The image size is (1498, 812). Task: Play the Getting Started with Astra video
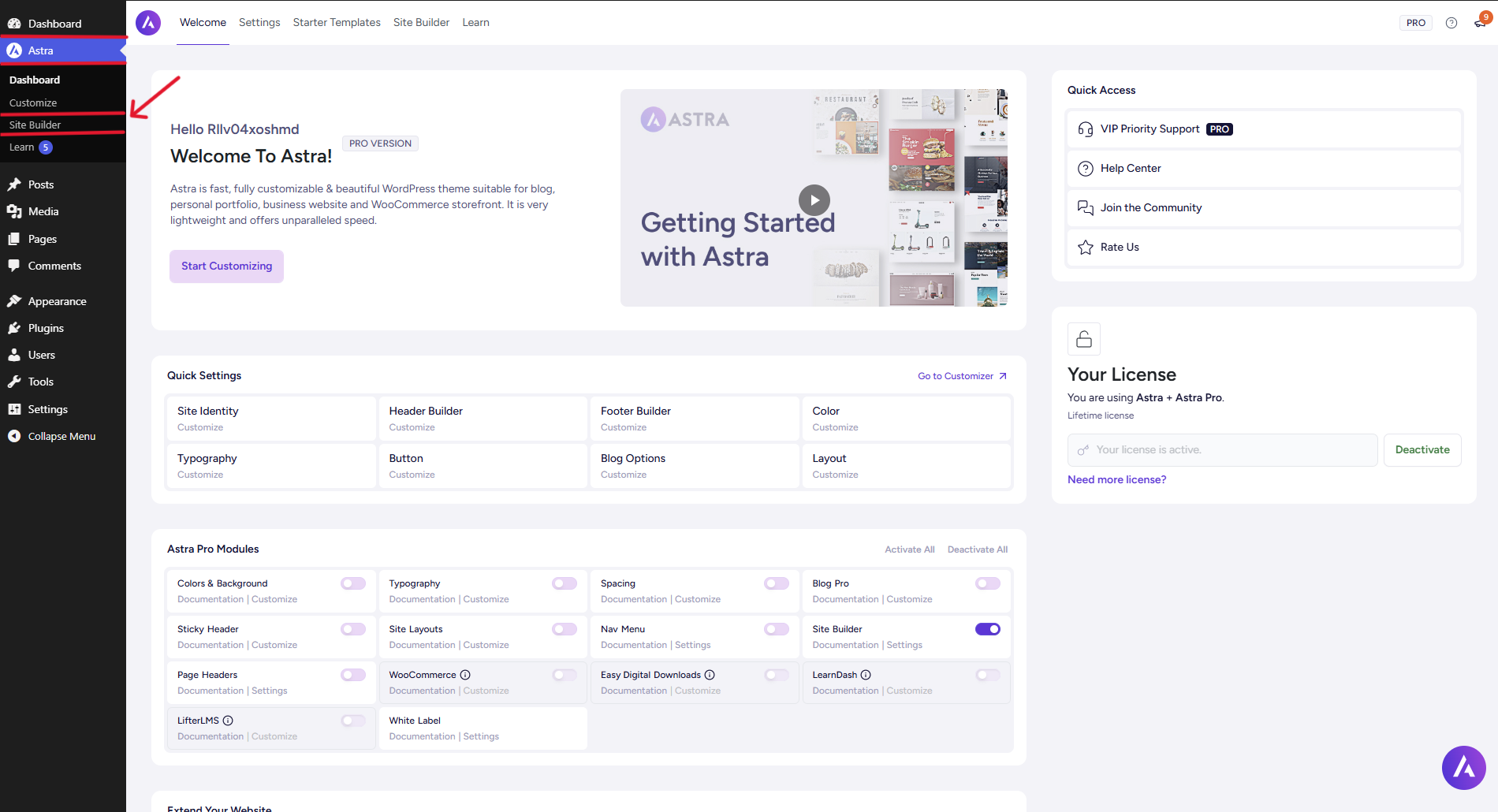click(x=814, y=200)
